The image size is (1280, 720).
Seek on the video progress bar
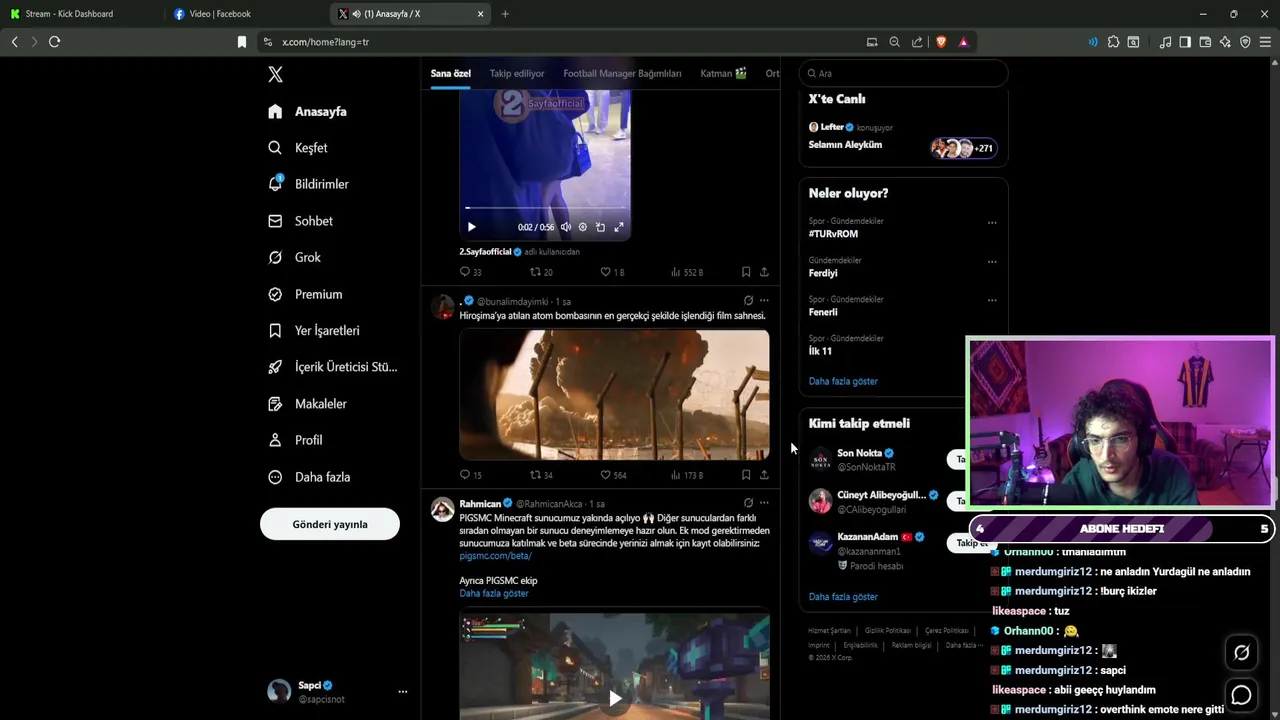coord(545,208)
